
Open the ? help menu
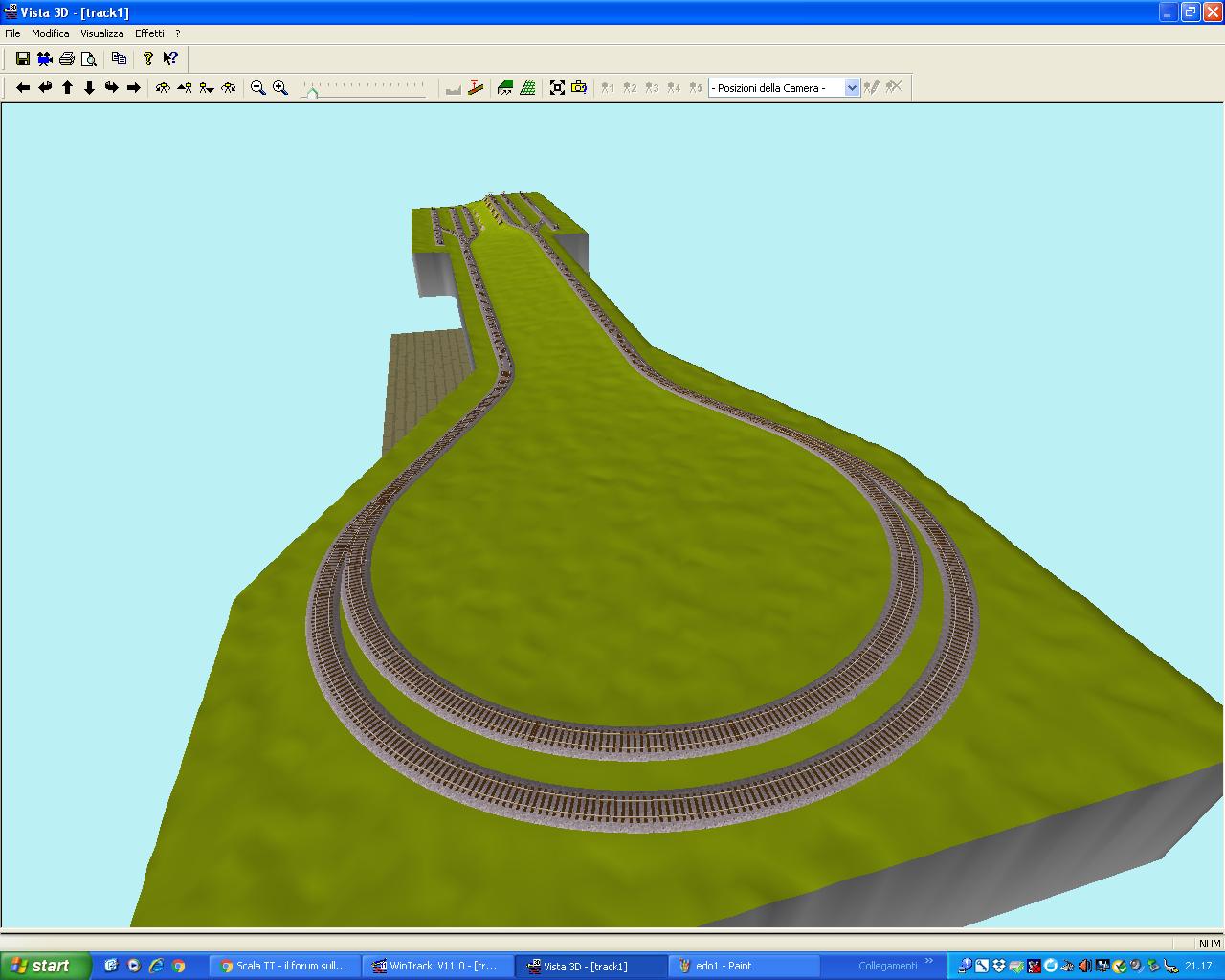pos(177,33)
